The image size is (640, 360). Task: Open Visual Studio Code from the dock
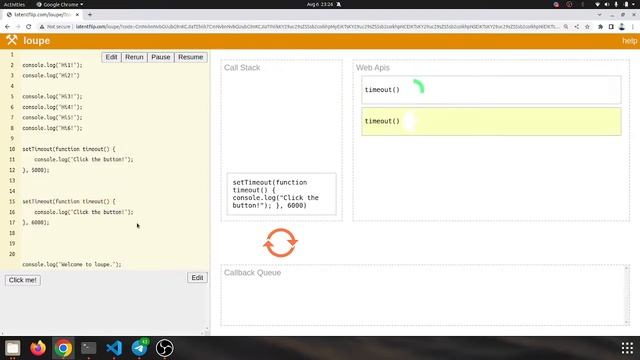[114, 348]
